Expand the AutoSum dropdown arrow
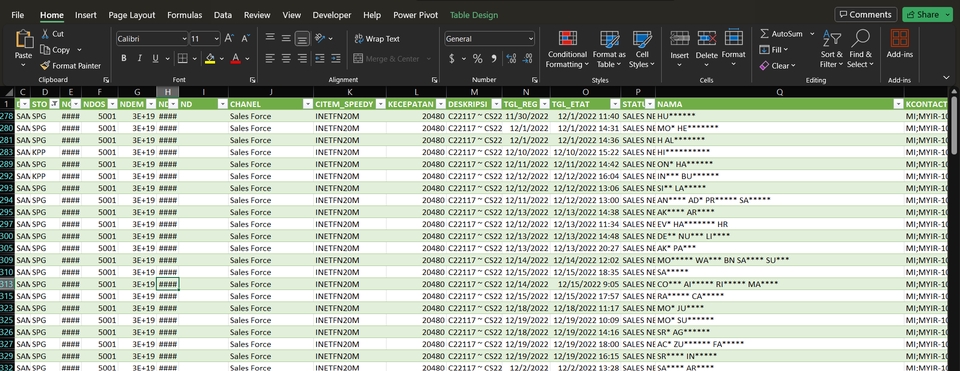 coord(812,34)
